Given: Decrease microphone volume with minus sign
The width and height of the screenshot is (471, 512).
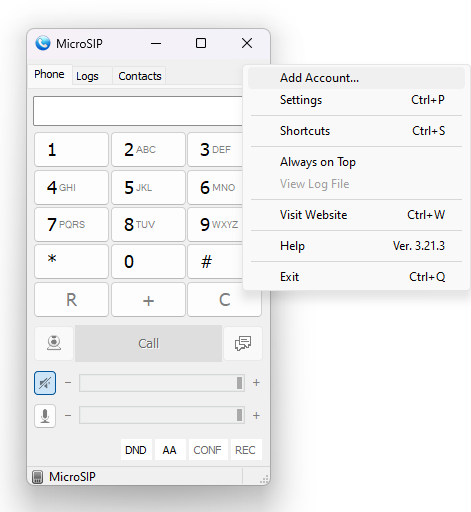Looking at the screenshot, I should tap(68, 415).
